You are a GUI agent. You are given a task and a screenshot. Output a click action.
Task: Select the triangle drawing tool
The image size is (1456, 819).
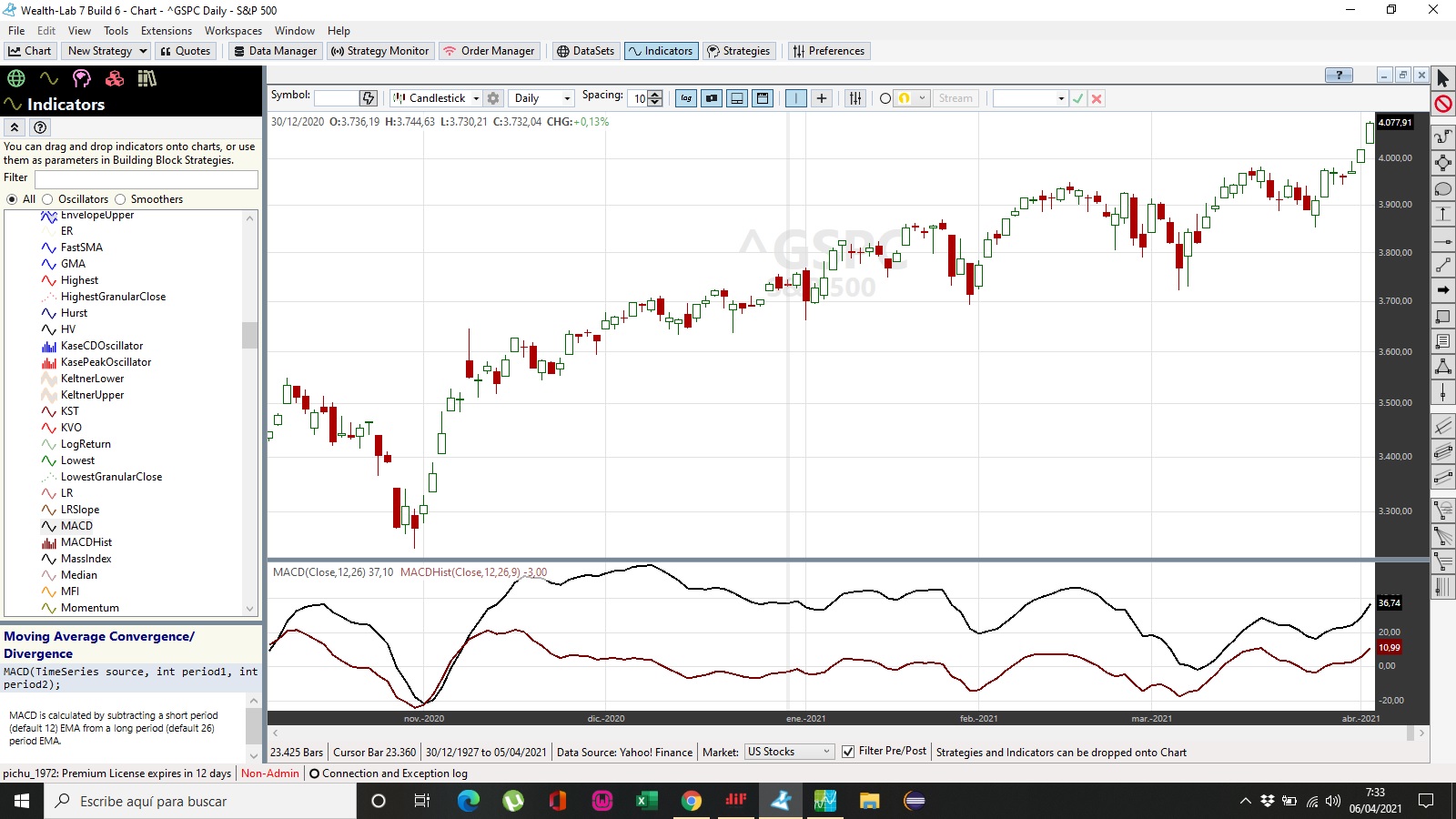1443,367
